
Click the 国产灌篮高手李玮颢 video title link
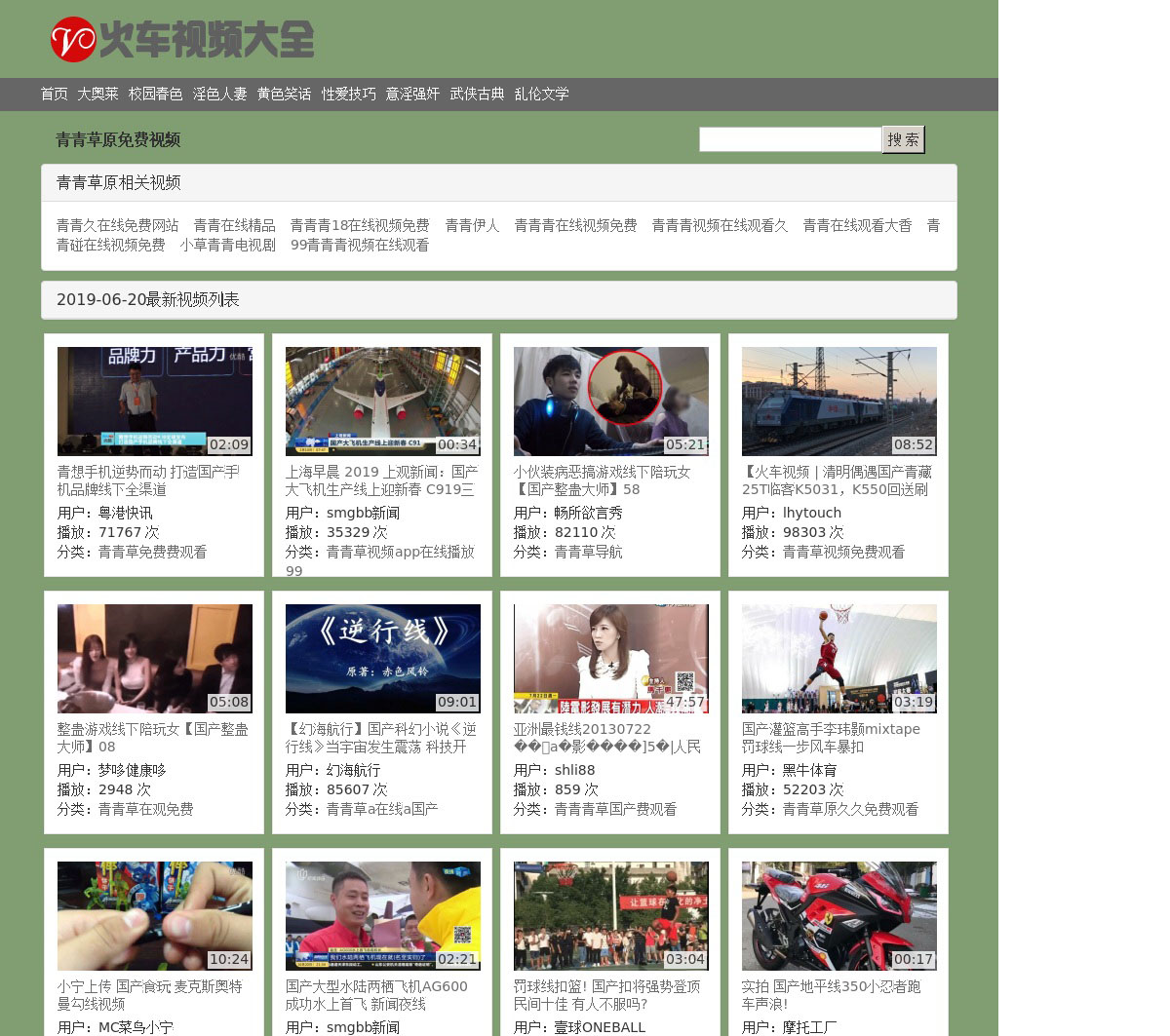click(830, 738)
